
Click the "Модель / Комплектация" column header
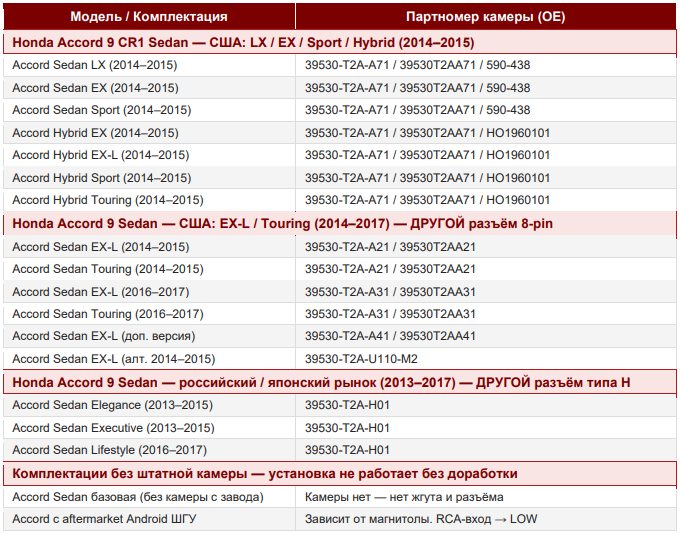(x=149, y=16)
